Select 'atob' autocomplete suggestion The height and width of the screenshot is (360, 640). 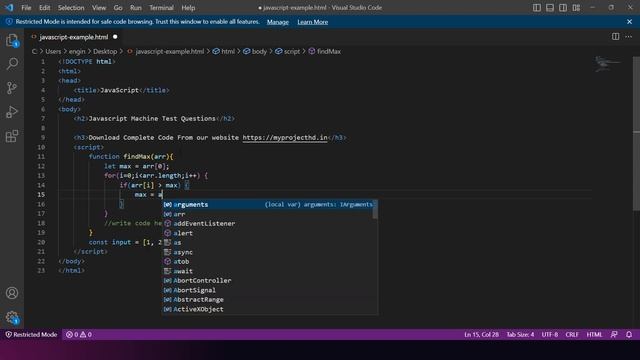coord(267,262)
